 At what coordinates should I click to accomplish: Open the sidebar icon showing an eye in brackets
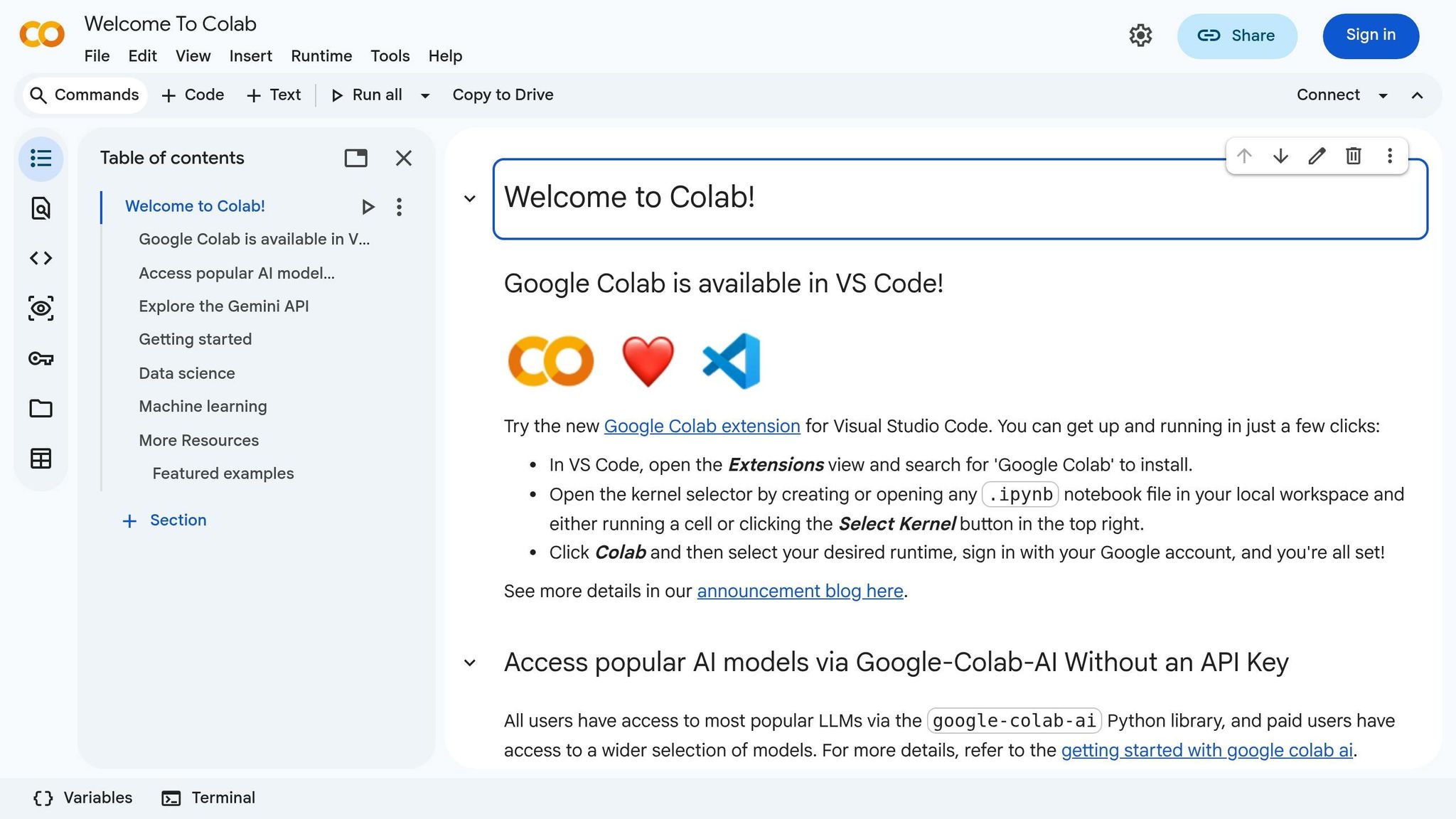[x=41, y=308]
